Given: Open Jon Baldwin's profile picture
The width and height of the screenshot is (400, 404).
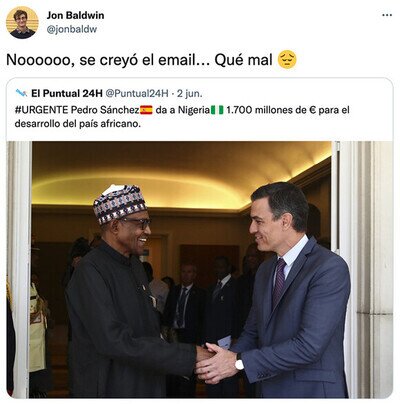Looking at the screenshot, I should (x=22, y=23).
